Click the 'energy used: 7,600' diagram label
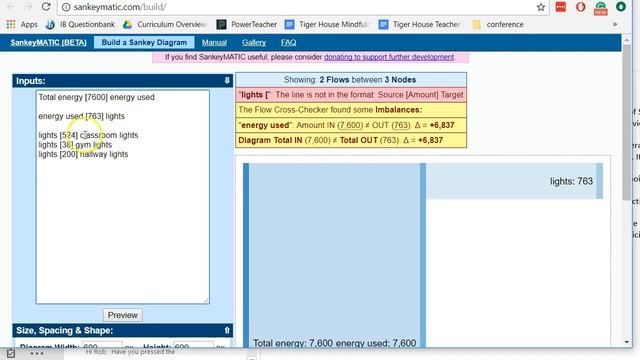Image resolution: width=640 pixels, height=360 pixels. (376, 343)
